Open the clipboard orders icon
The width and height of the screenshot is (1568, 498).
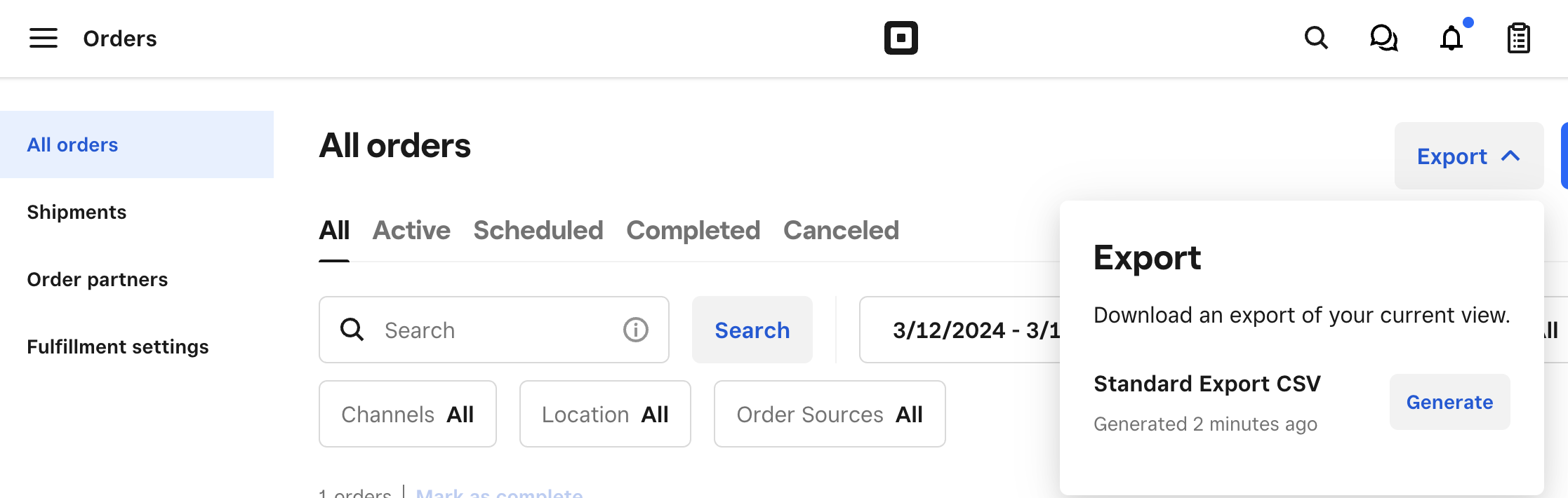point(1517,38)
